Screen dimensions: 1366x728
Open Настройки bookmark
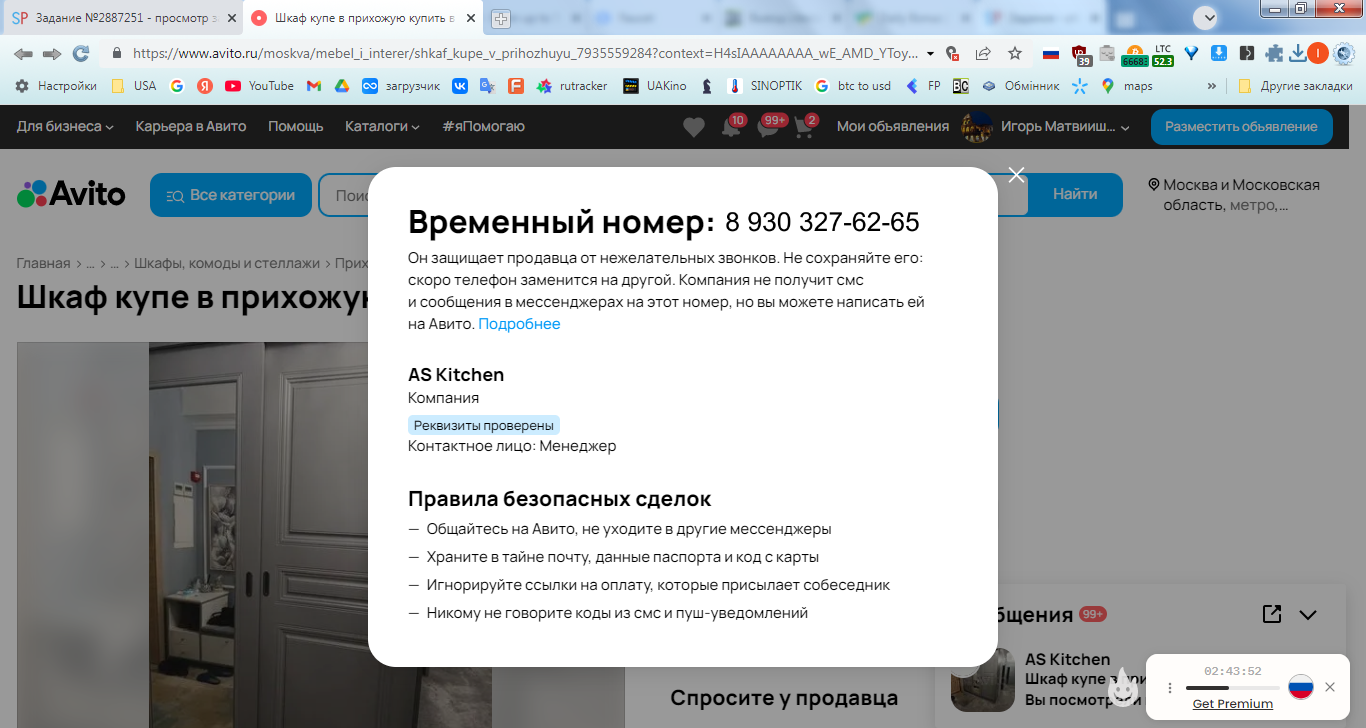coord(56,86)
